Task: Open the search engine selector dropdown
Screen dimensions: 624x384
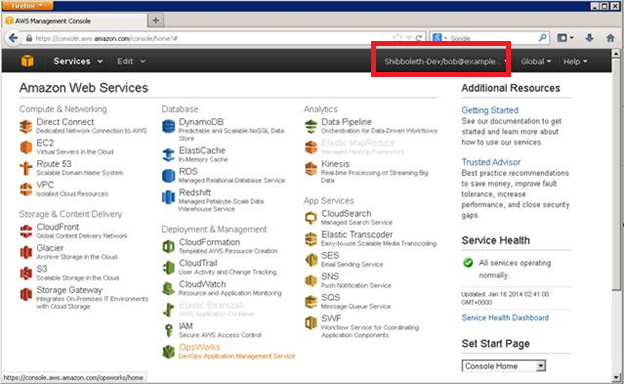Action: (440, 38)
